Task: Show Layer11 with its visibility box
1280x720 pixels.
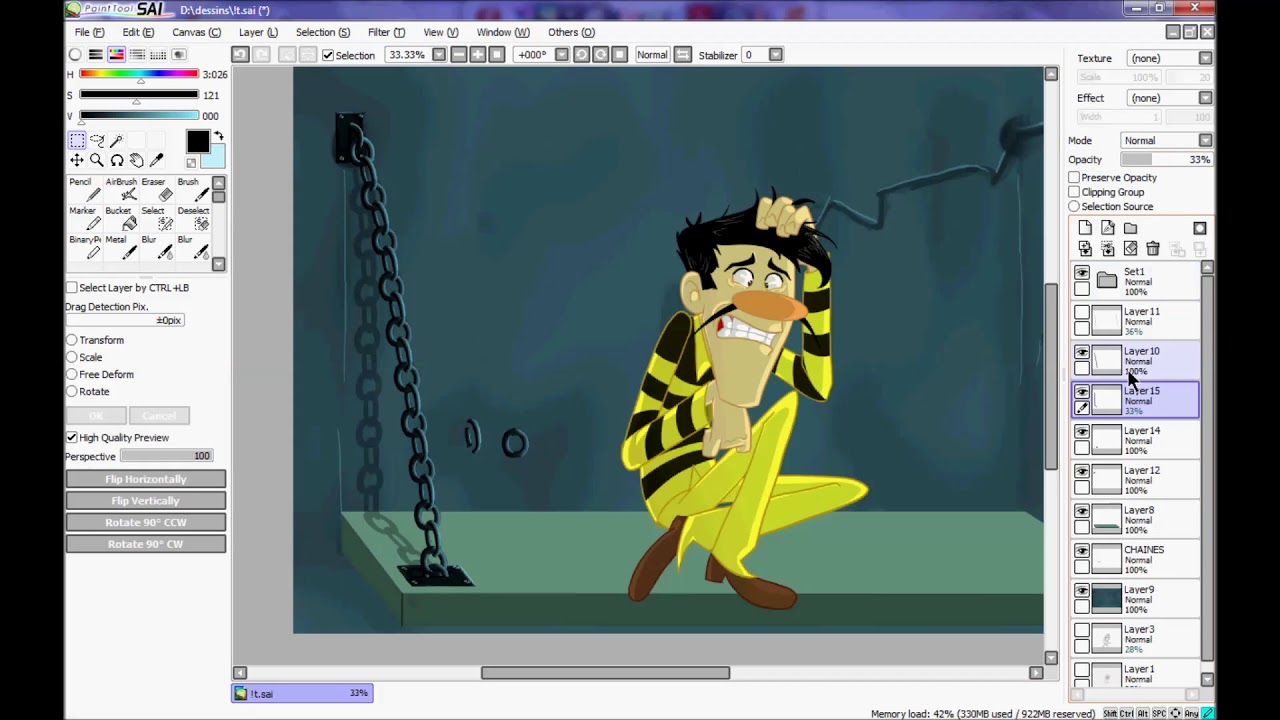Action: coord(1082,313)
